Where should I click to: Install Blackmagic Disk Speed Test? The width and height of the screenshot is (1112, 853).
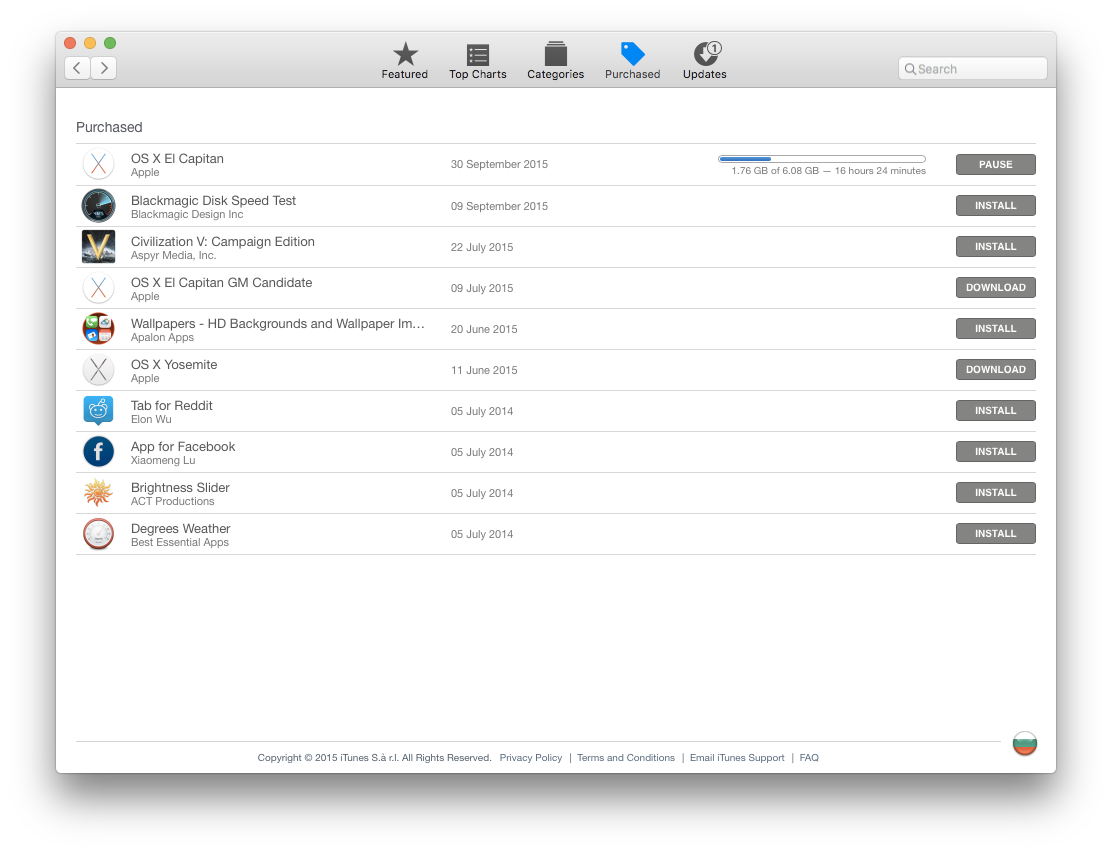tap(996, 206)
